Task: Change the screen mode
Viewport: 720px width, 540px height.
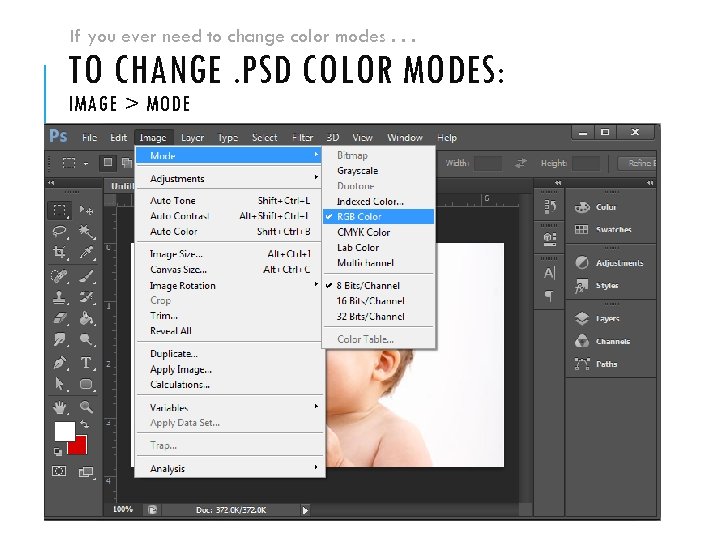Action: [86, 472]
